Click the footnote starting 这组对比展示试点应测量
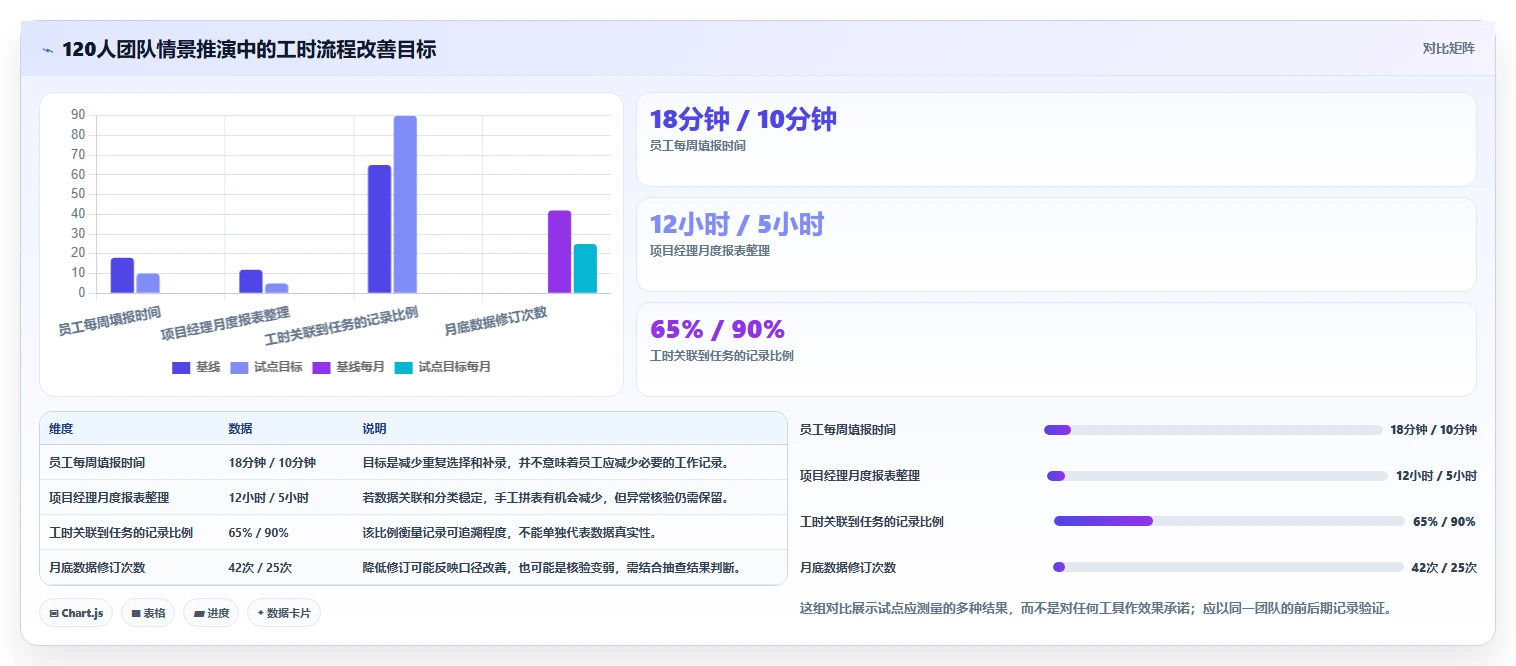 [1096, 608]
